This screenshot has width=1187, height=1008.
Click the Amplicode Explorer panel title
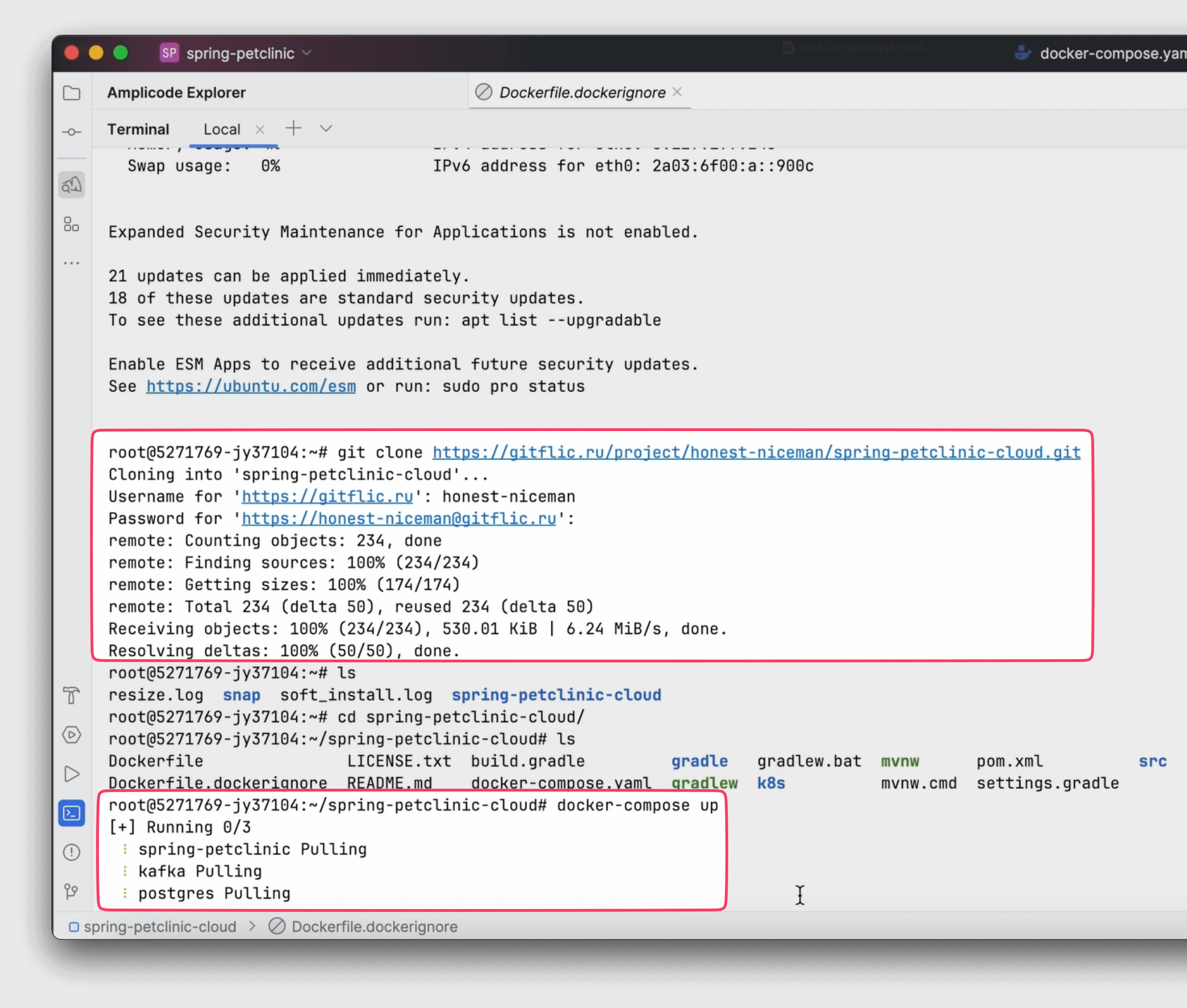coord(176,92)
